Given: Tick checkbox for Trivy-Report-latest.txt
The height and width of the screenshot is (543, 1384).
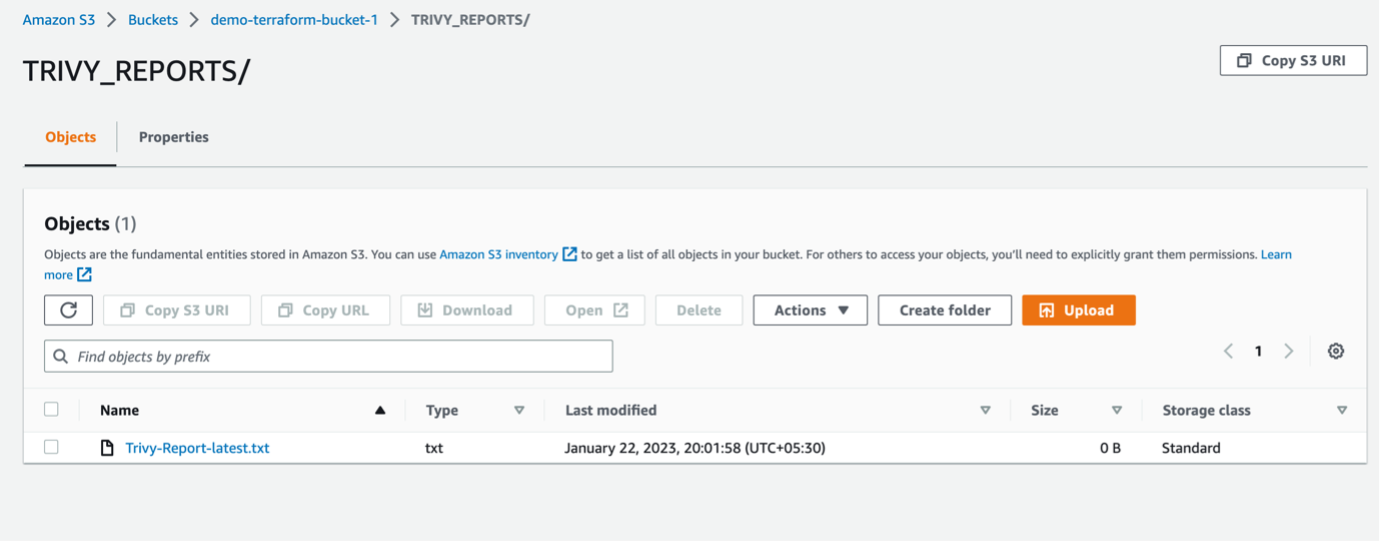Looking at the screenshot, I should [51, 447].
